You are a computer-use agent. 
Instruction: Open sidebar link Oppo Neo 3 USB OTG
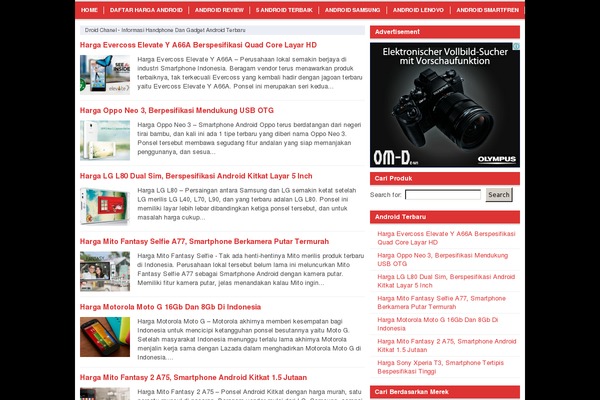click(443, 260)
